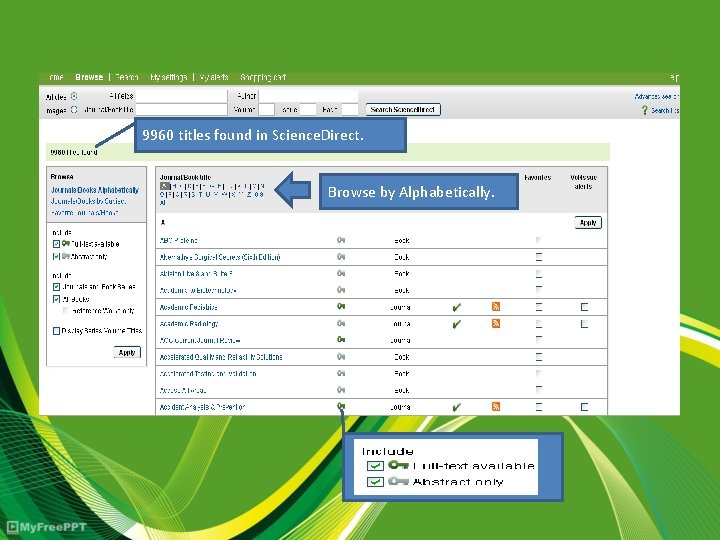Open Journals/Books Alphabetically link
The image size is (720, 540).
[95, 190]
